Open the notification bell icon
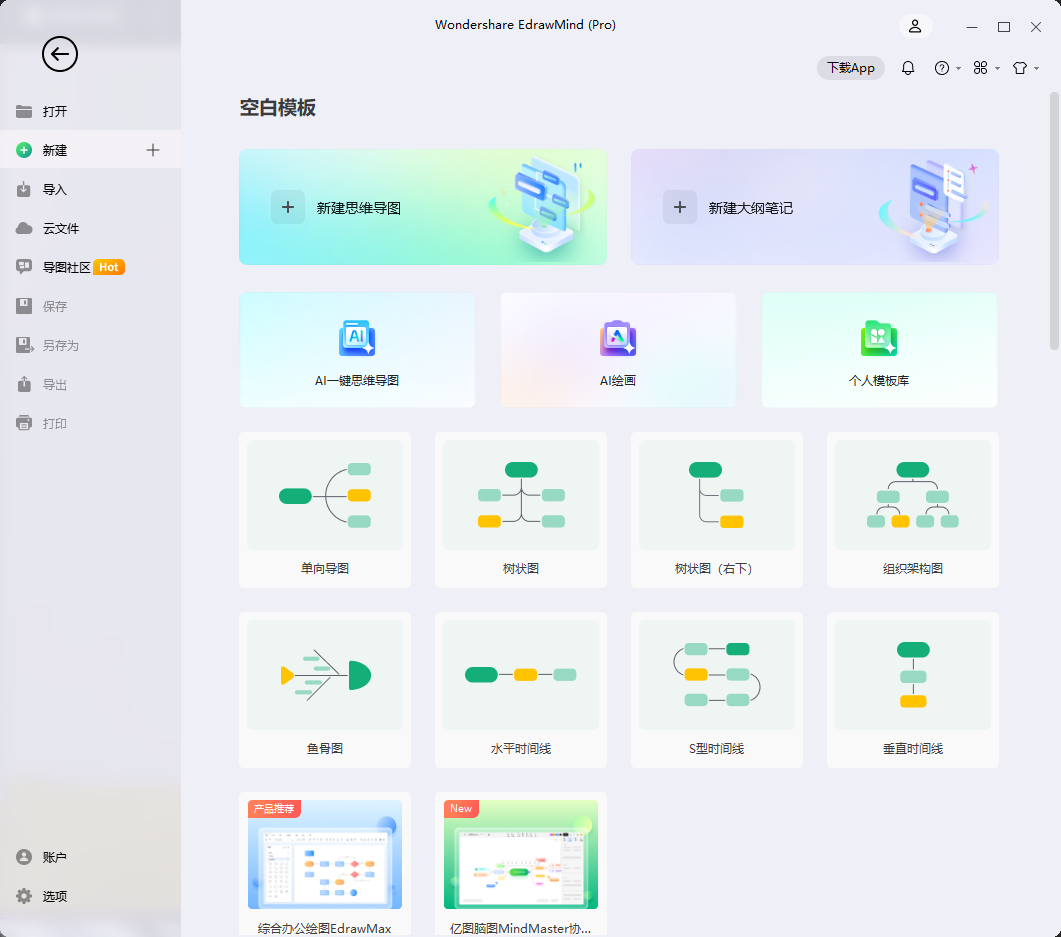The width and height of the screenshot is (1061, 937). coord(908,68)
